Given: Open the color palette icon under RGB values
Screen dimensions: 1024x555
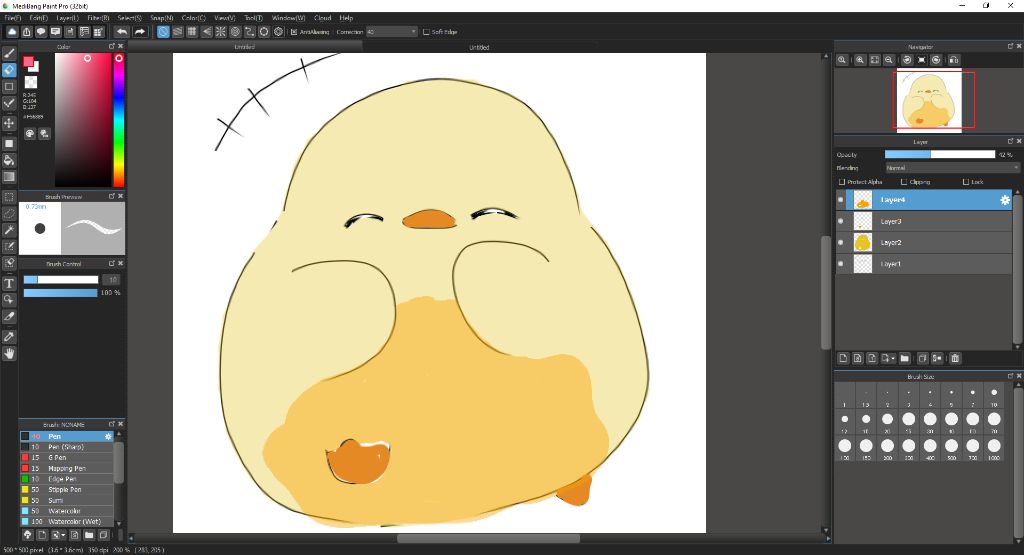Looking at the screenshot, I should pos(30,133).
